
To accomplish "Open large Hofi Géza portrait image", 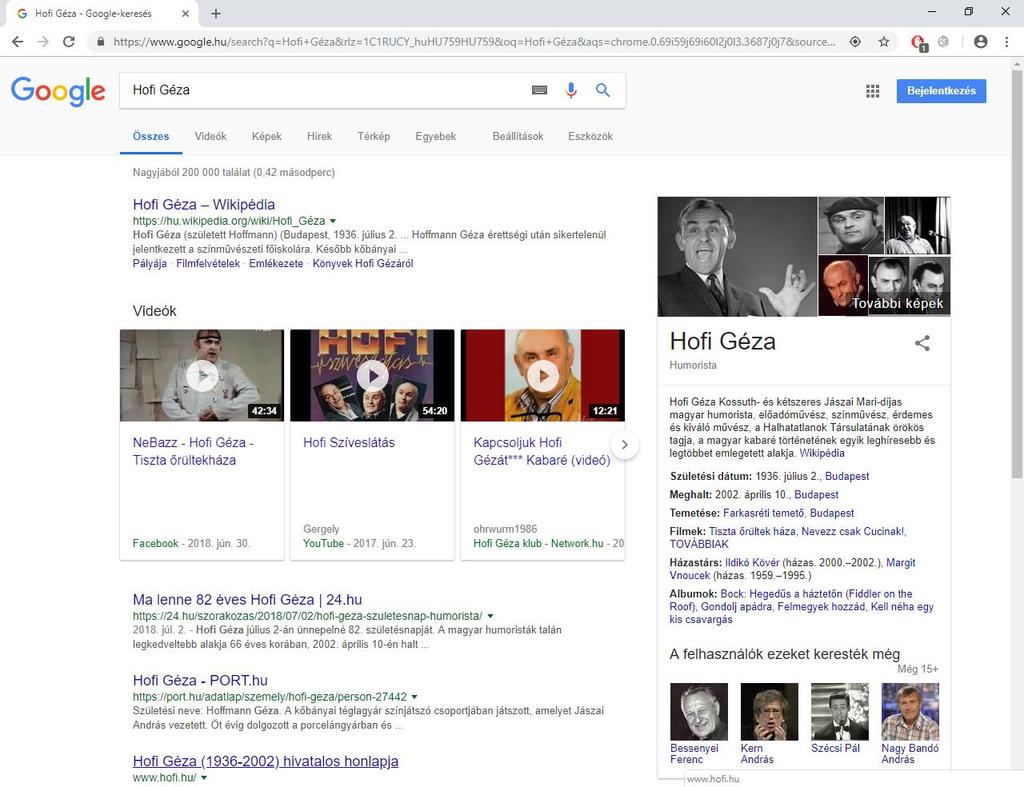I will (737, 257).
